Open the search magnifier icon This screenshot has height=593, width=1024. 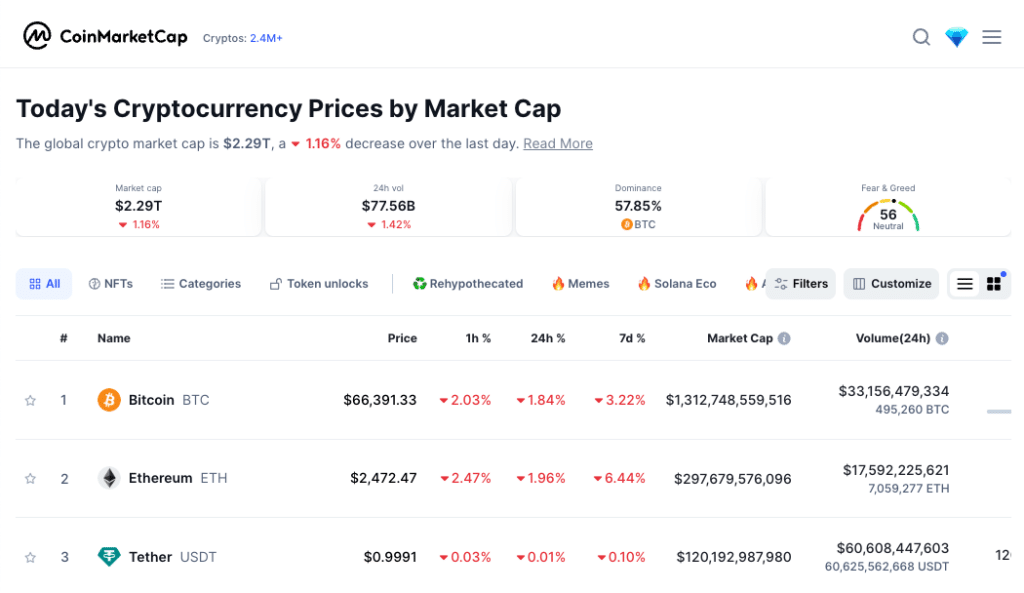coord(921,37)
